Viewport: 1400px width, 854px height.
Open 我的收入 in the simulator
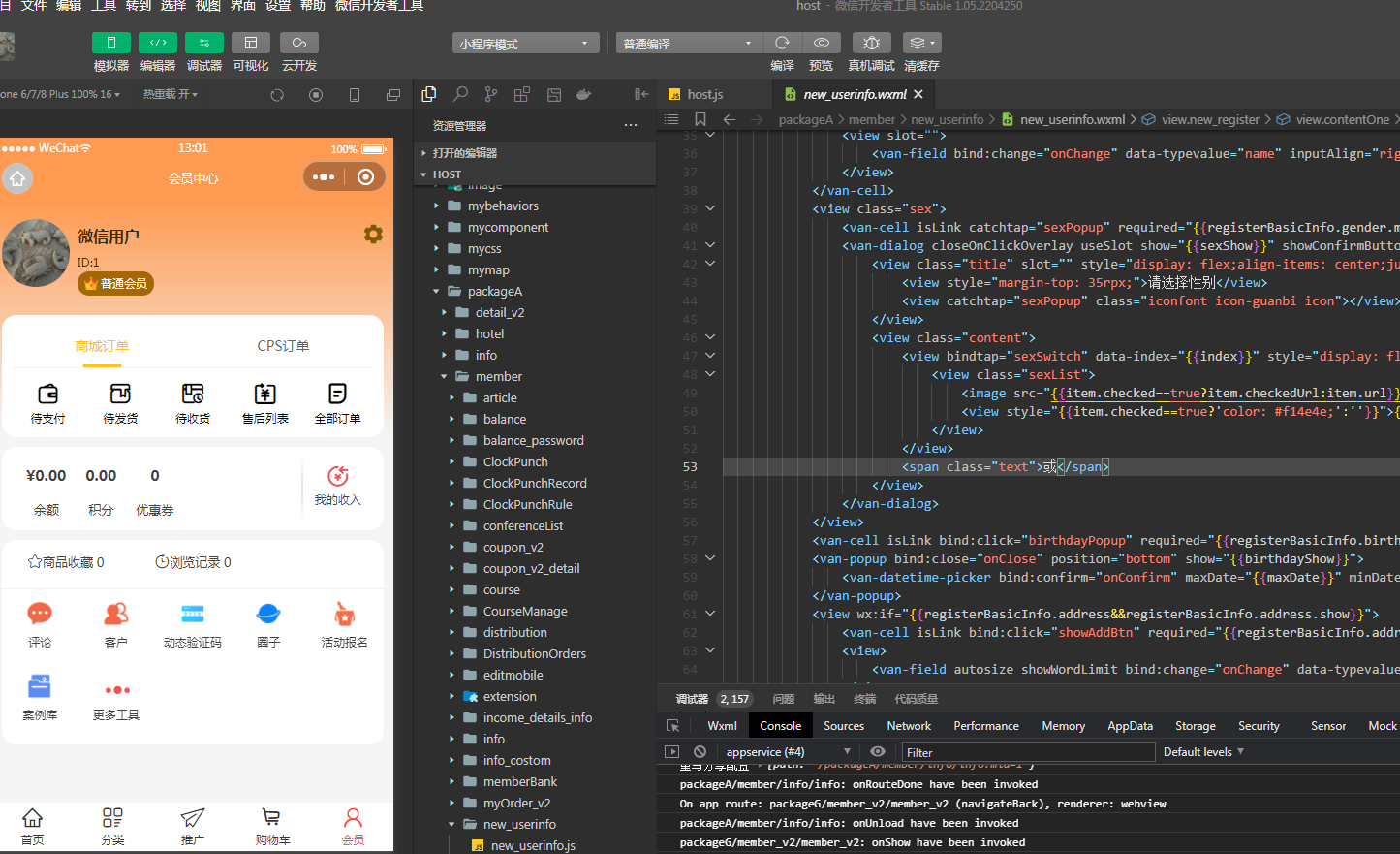coord(337,486)
